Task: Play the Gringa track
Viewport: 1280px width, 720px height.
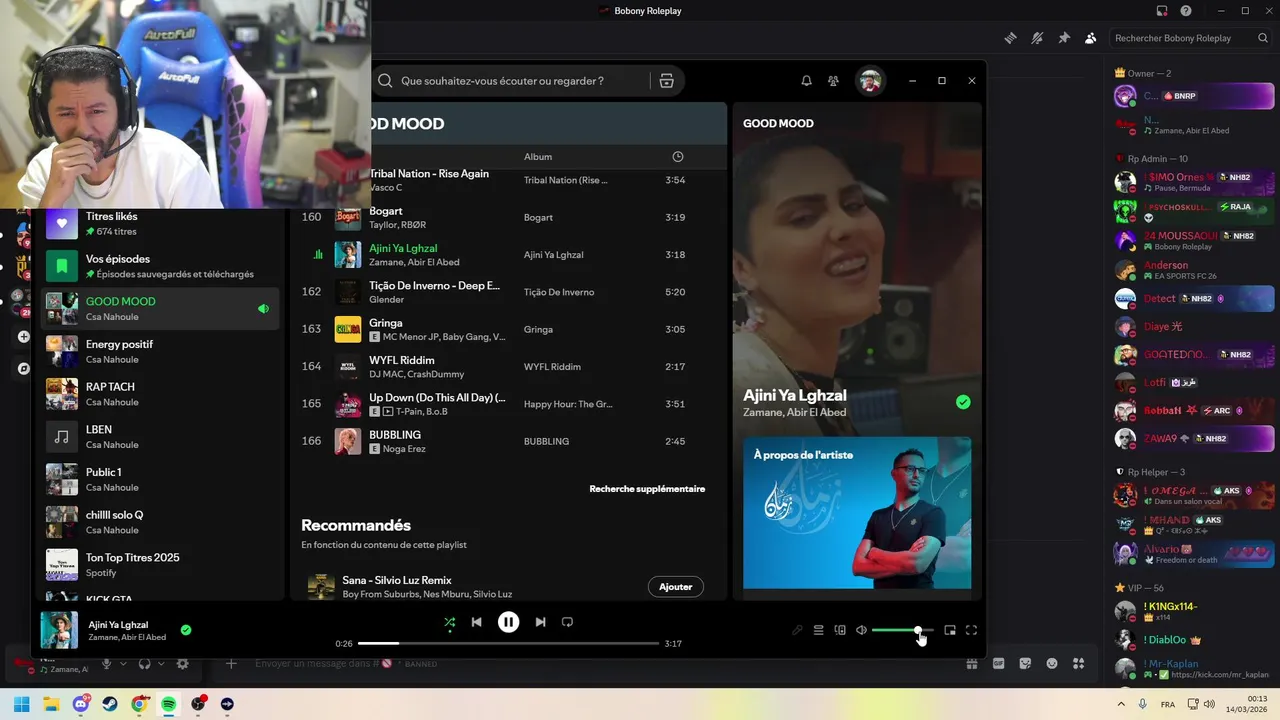Action: (x=510, y=329)
